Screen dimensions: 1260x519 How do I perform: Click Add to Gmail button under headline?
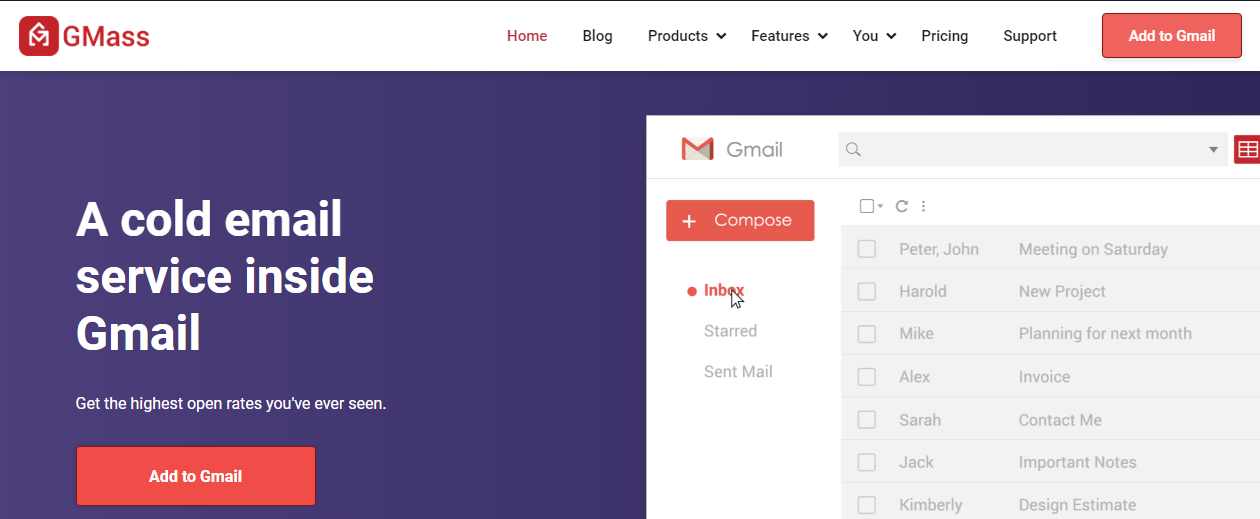[196, 476]
